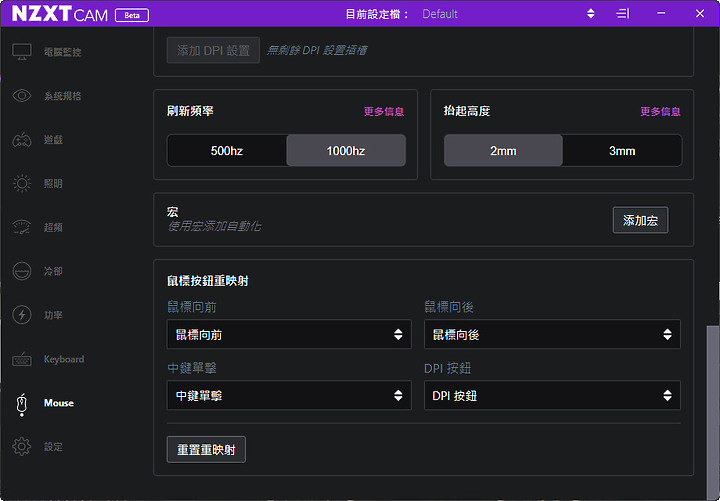Click the 添加宏 button
Viewport: 720px width, 501px height.
tap(641, 220)
